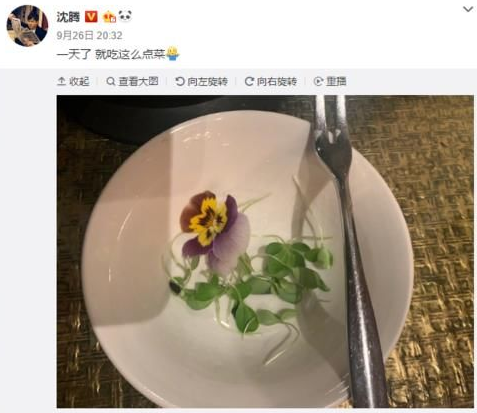Viewport: 477px width, 413px height.
Task: Click the post text 一天了 就吃这么点菜
Action: (x=111, y=54)
